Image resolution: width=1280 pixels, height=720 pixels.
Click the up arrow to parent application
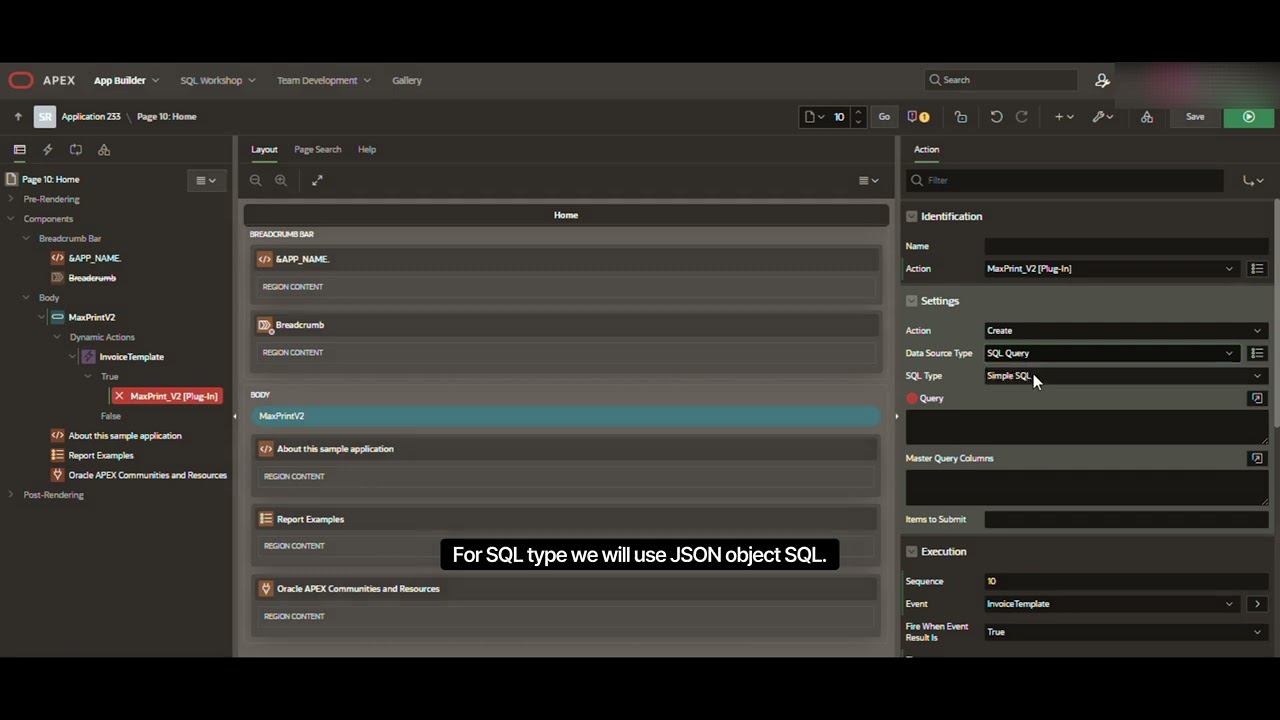click(x=18, y=117)
